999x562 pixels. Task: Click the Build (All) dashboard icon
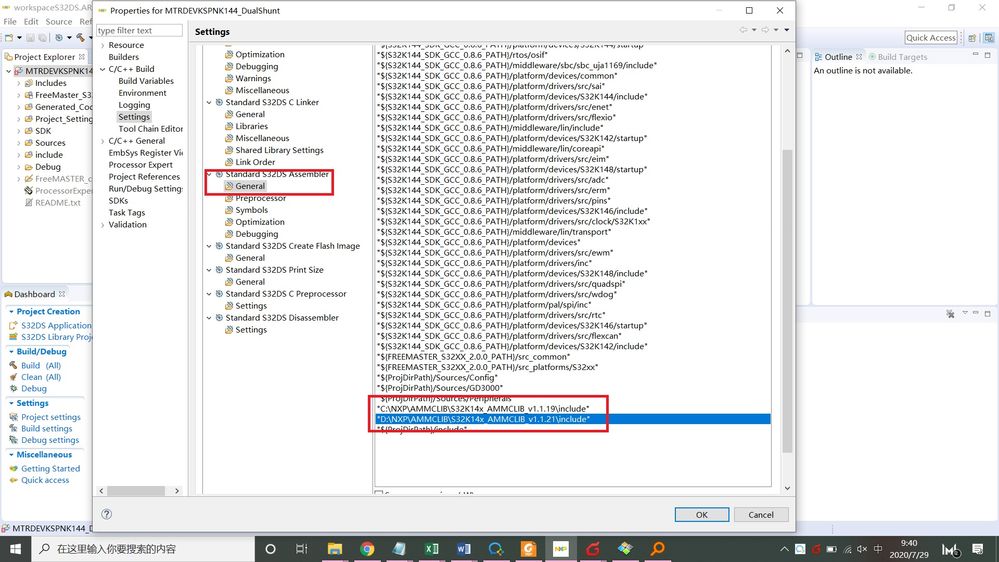click(13, 365)
